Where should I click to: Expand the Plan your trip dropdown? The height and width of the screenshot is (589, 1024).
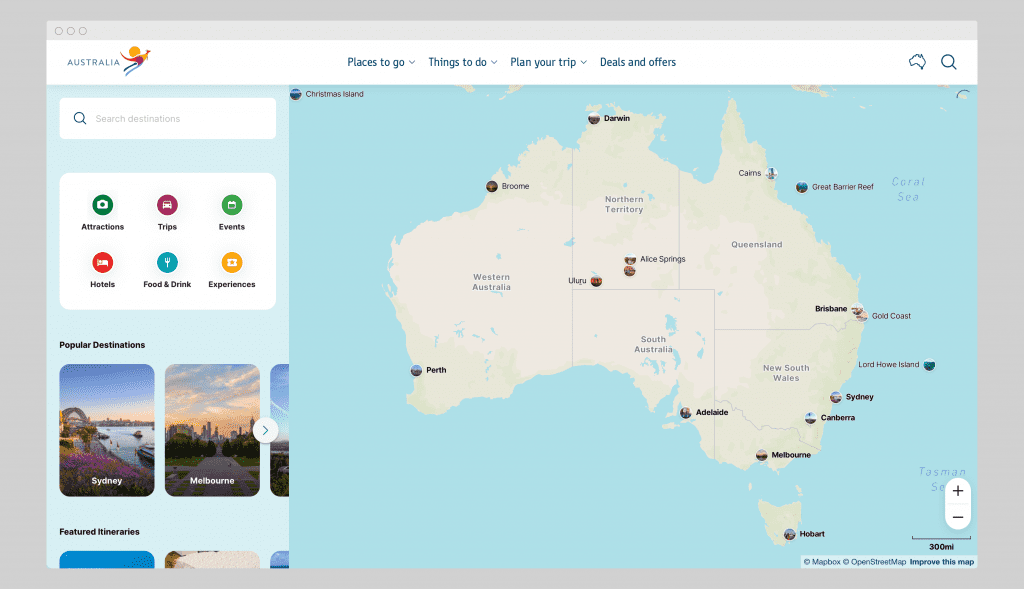click(x=548, y=62)
